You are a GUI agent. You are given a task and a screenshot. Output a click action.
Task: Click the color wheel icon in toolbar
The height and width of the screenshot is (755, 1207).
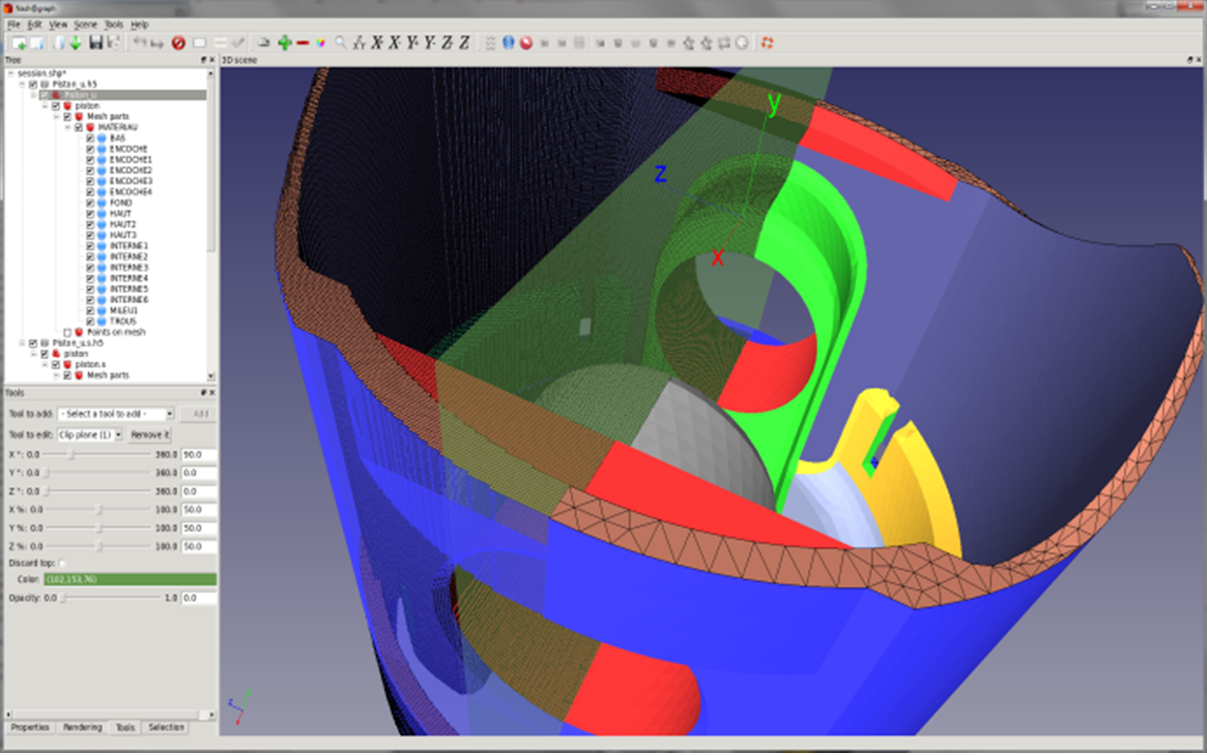pyautogui.click(x=321, y=43)
